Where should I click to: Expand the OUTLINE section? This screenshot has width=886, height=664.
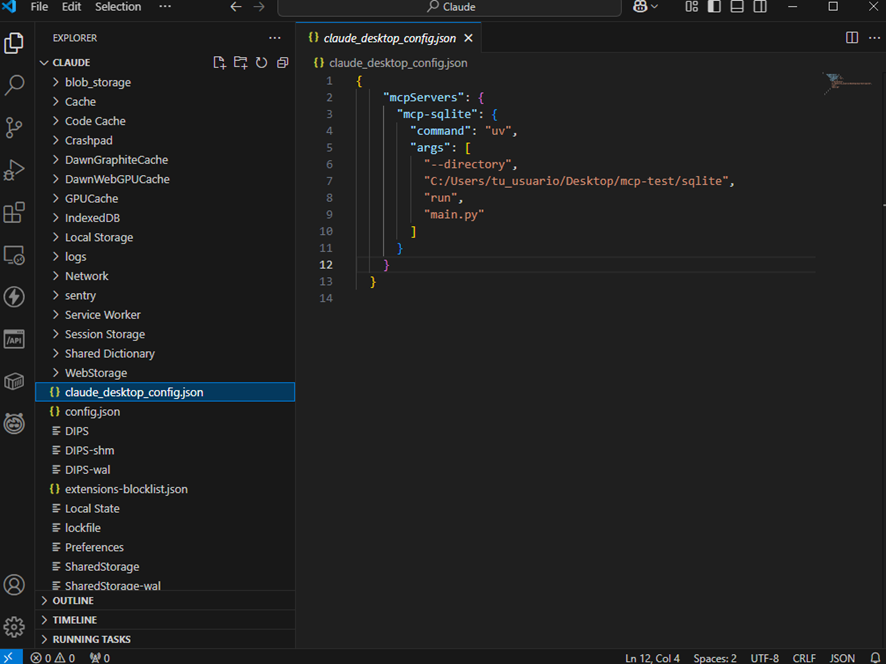[x=73, y=601]
